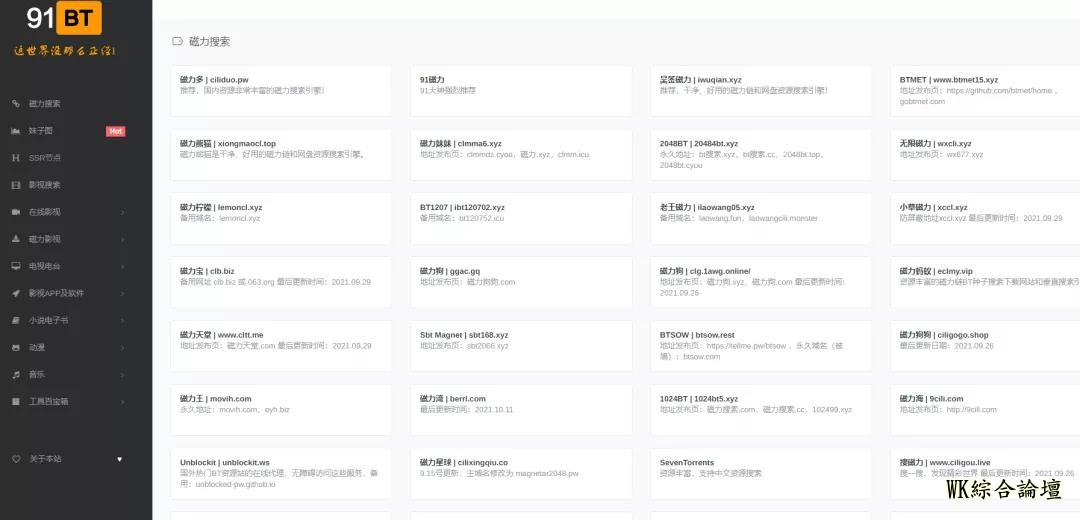Open the BT1207 | ibt120702.xyz card
1080x520 pixels.
[x=521, y=218]
